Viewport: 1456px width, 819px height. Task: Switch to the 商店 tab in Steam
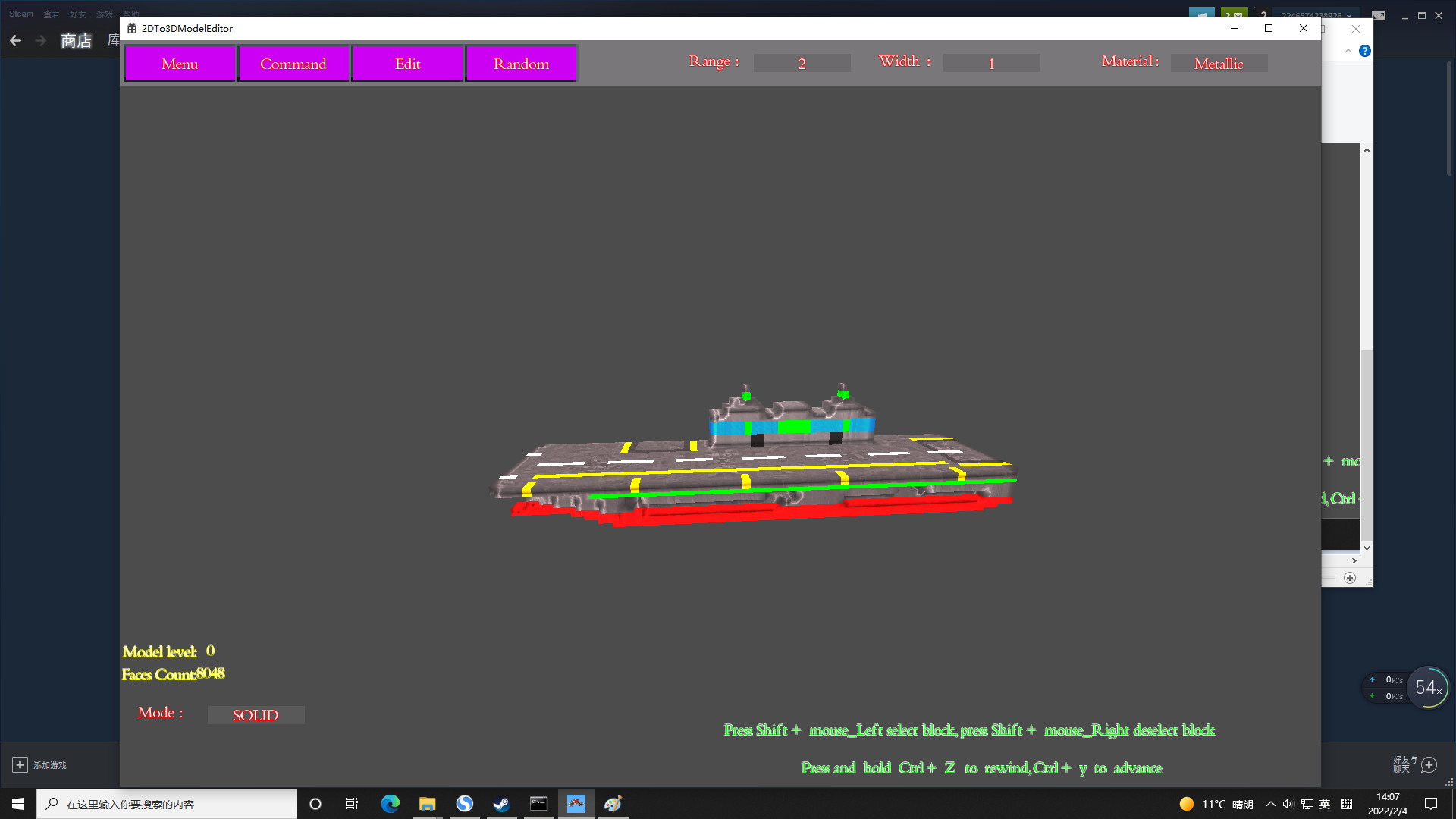(75, 41)
